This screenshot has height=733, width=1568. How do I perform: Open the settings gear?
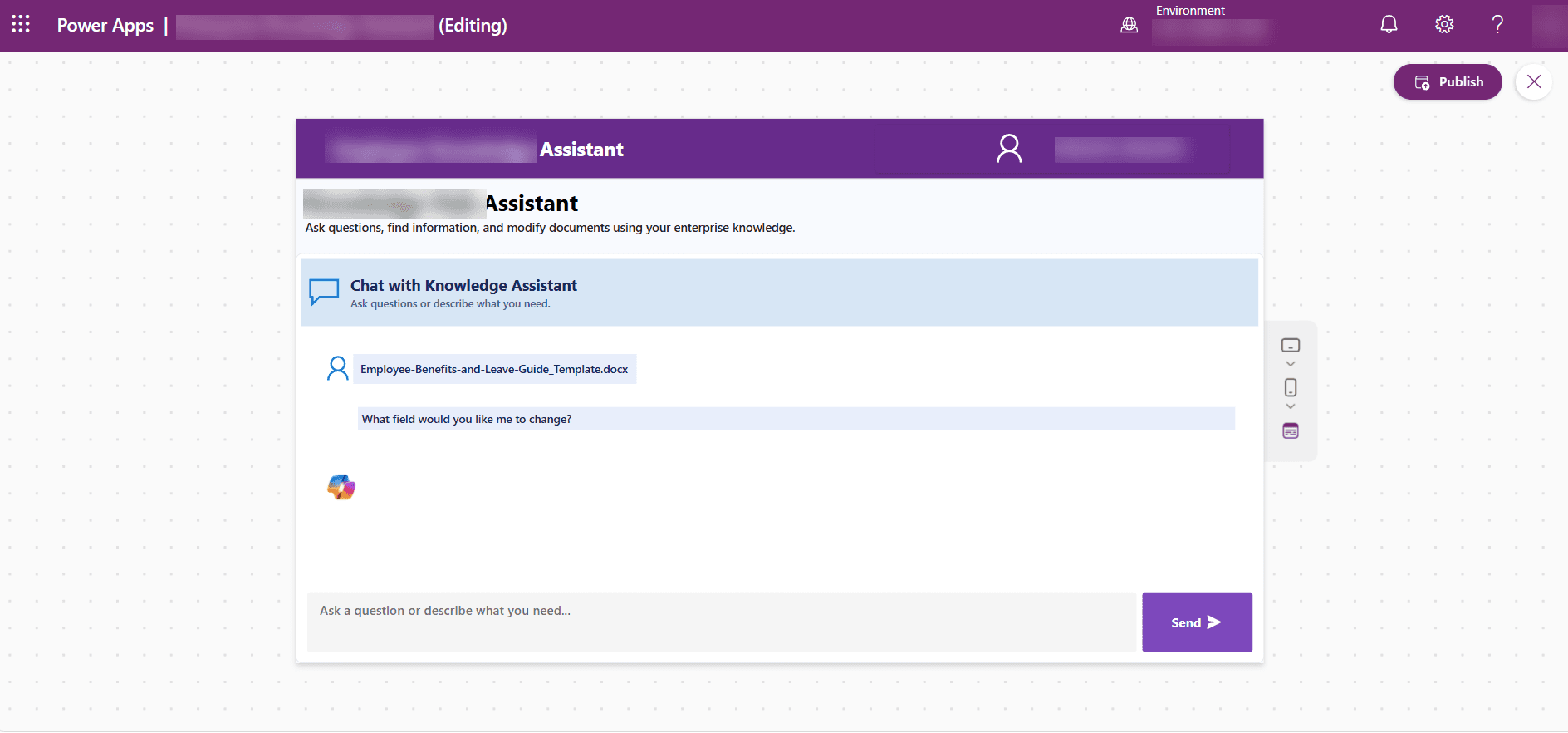(x=1444, y=24)
